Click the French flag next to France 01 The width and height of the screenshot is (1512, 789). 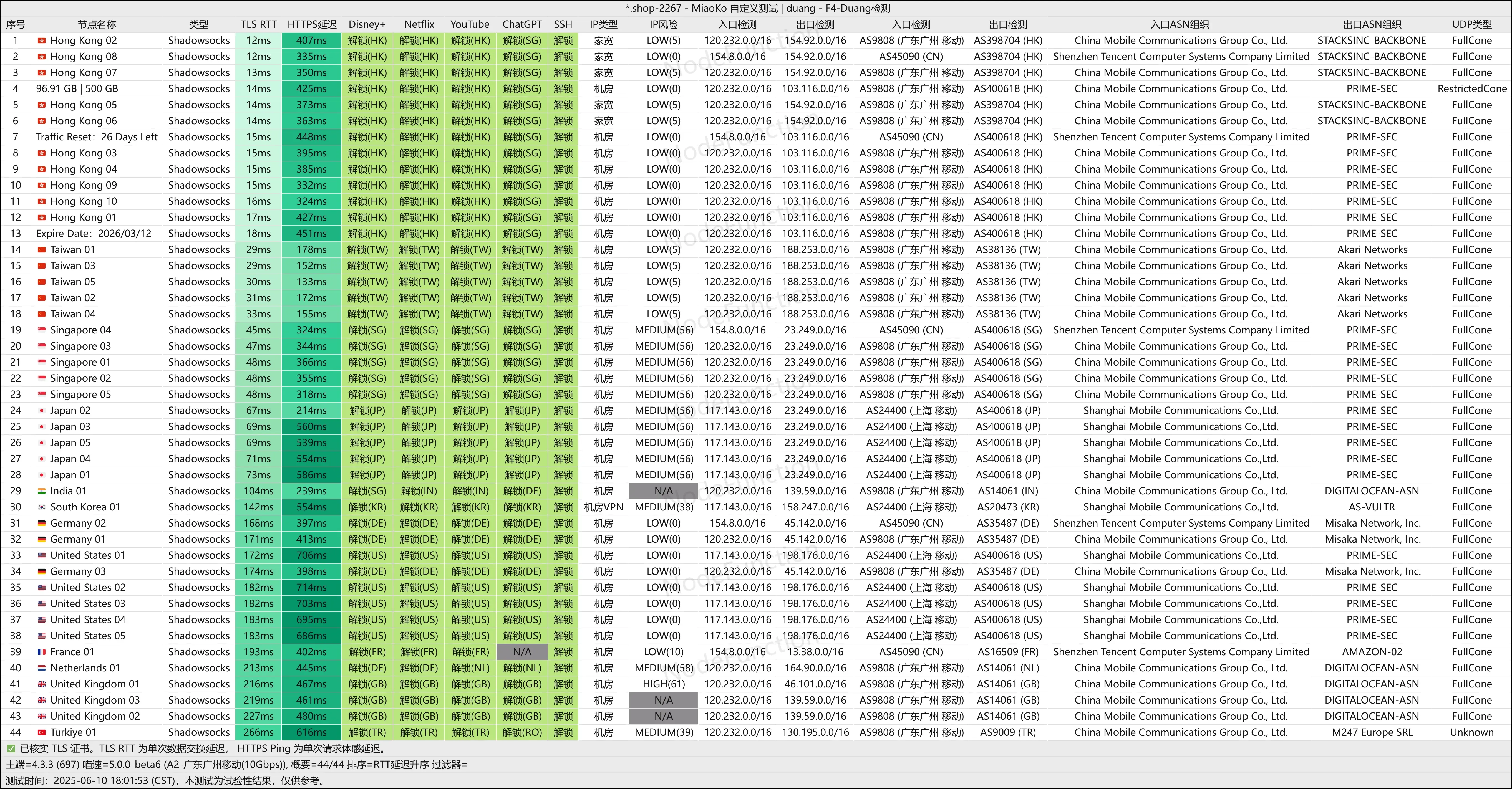tap(41, 652)
